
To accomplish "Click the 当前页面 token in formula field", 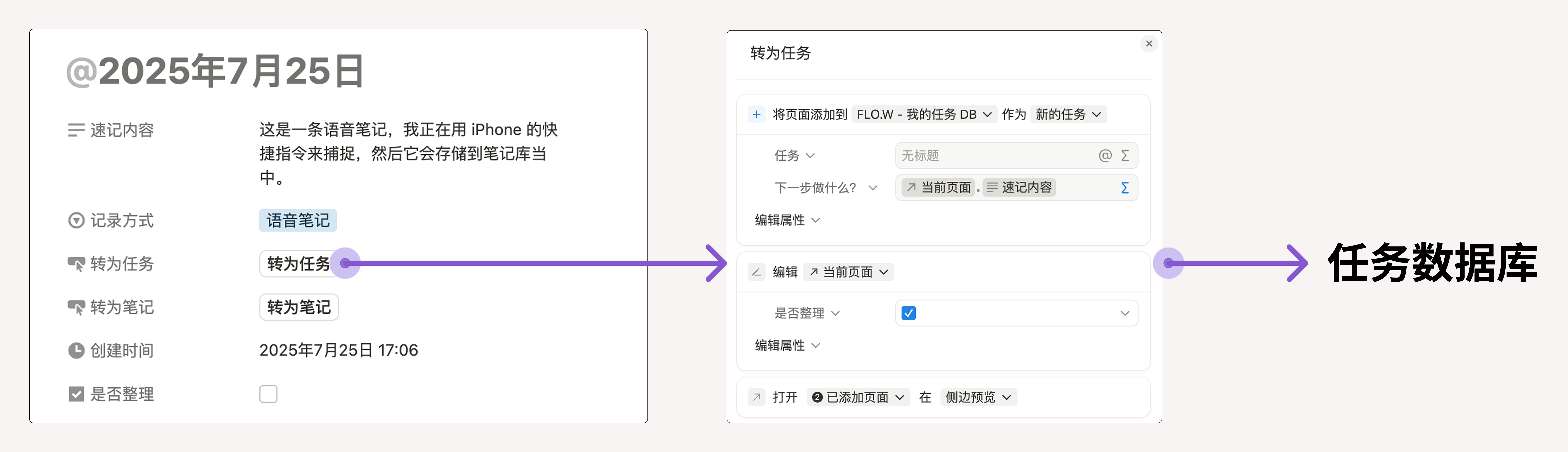I will 938,188.
